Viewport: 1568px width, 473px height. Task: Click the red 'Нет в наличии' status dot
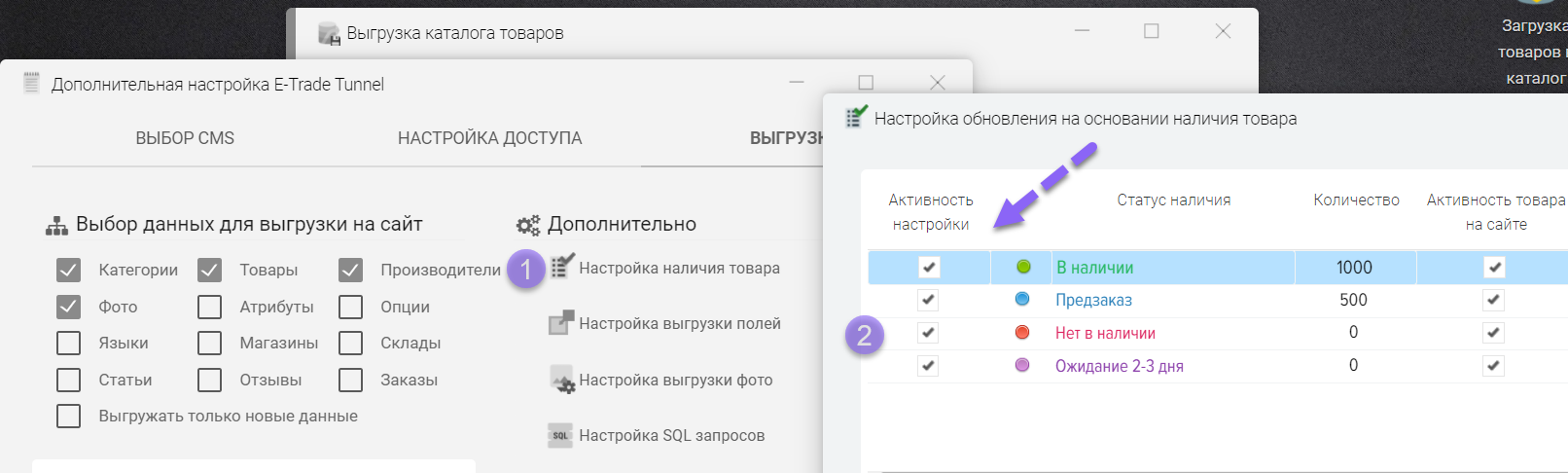pos(1022,333)
